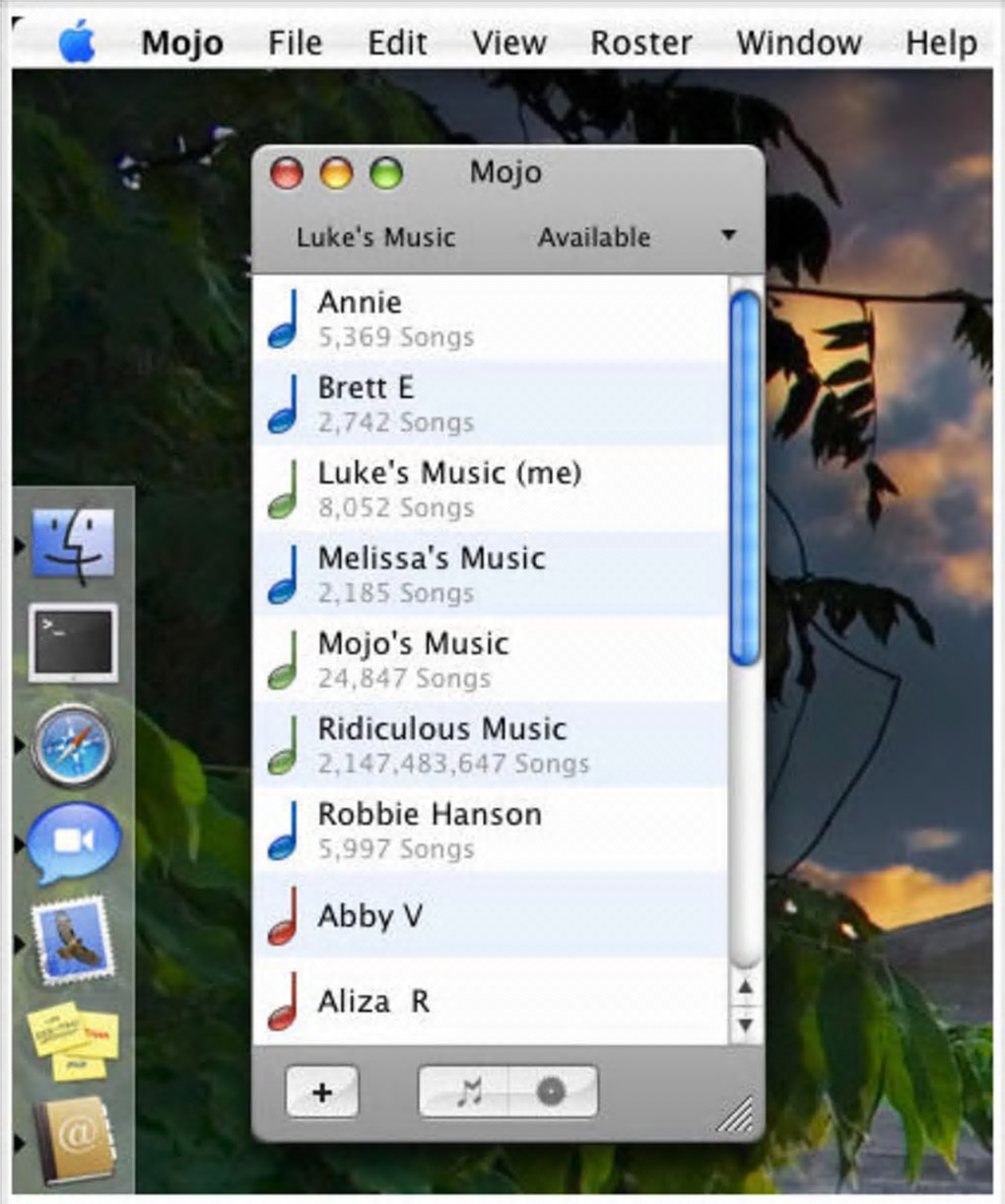The image size is (1005, 1204).
Task: Open Address Book icon in dock
Action: click(76, 1142)
